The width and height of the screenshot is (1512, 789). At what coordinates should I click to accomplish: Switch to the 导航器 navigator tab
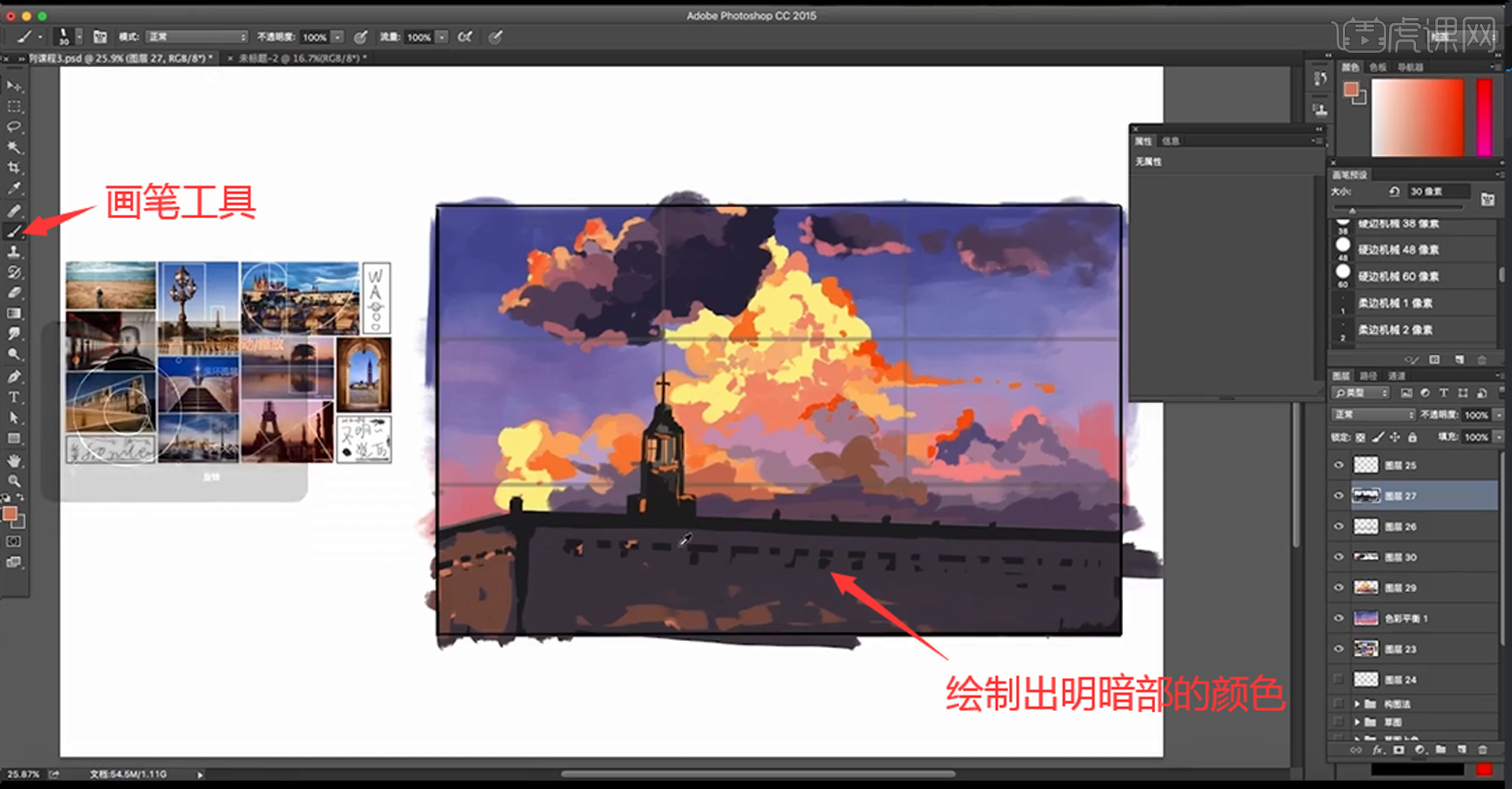[x=1410, y=68]
